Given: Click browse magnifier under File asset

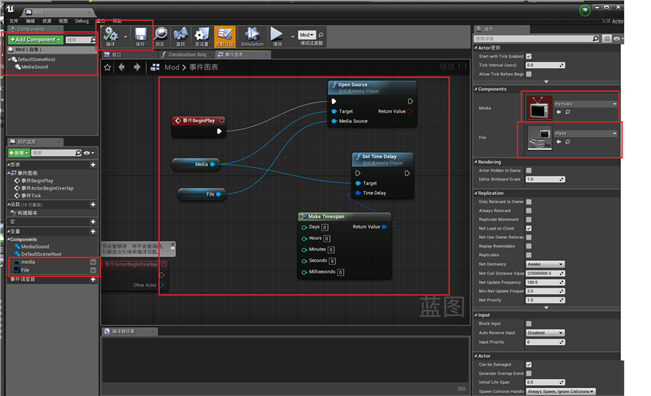Looking at the screenshot, I should [568, 142].
